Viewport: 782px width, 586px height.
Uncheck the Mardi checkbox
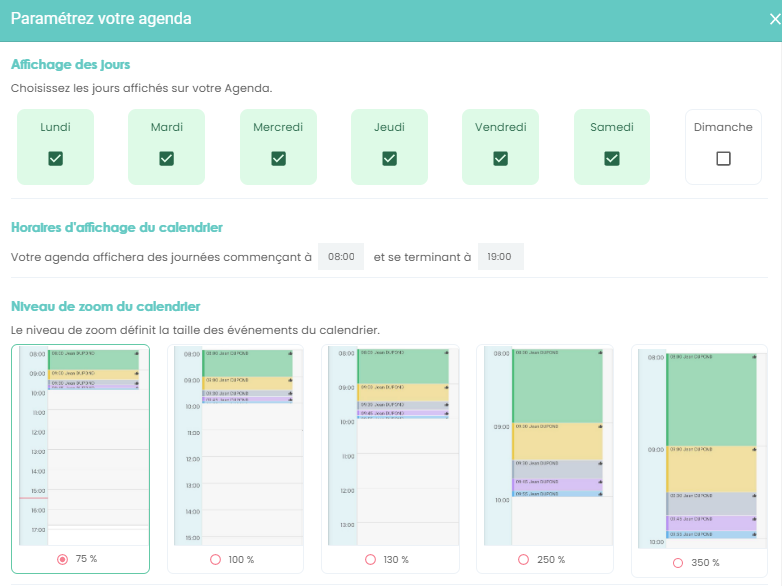pos(167,158)
